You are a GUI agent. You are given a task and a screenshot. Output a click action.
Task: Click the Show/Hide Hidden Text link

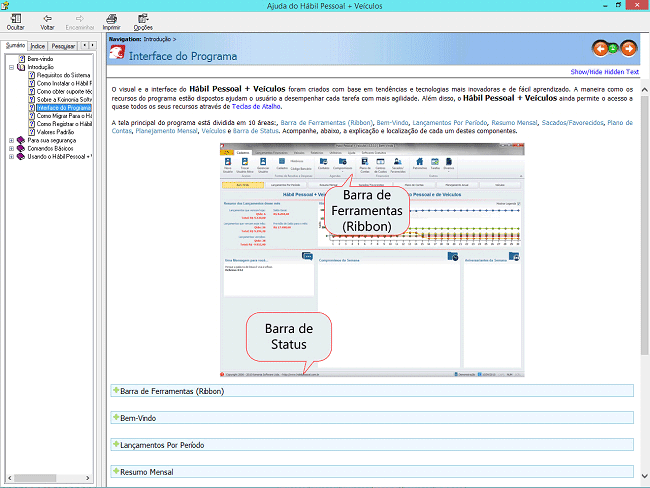click(604, 72)
